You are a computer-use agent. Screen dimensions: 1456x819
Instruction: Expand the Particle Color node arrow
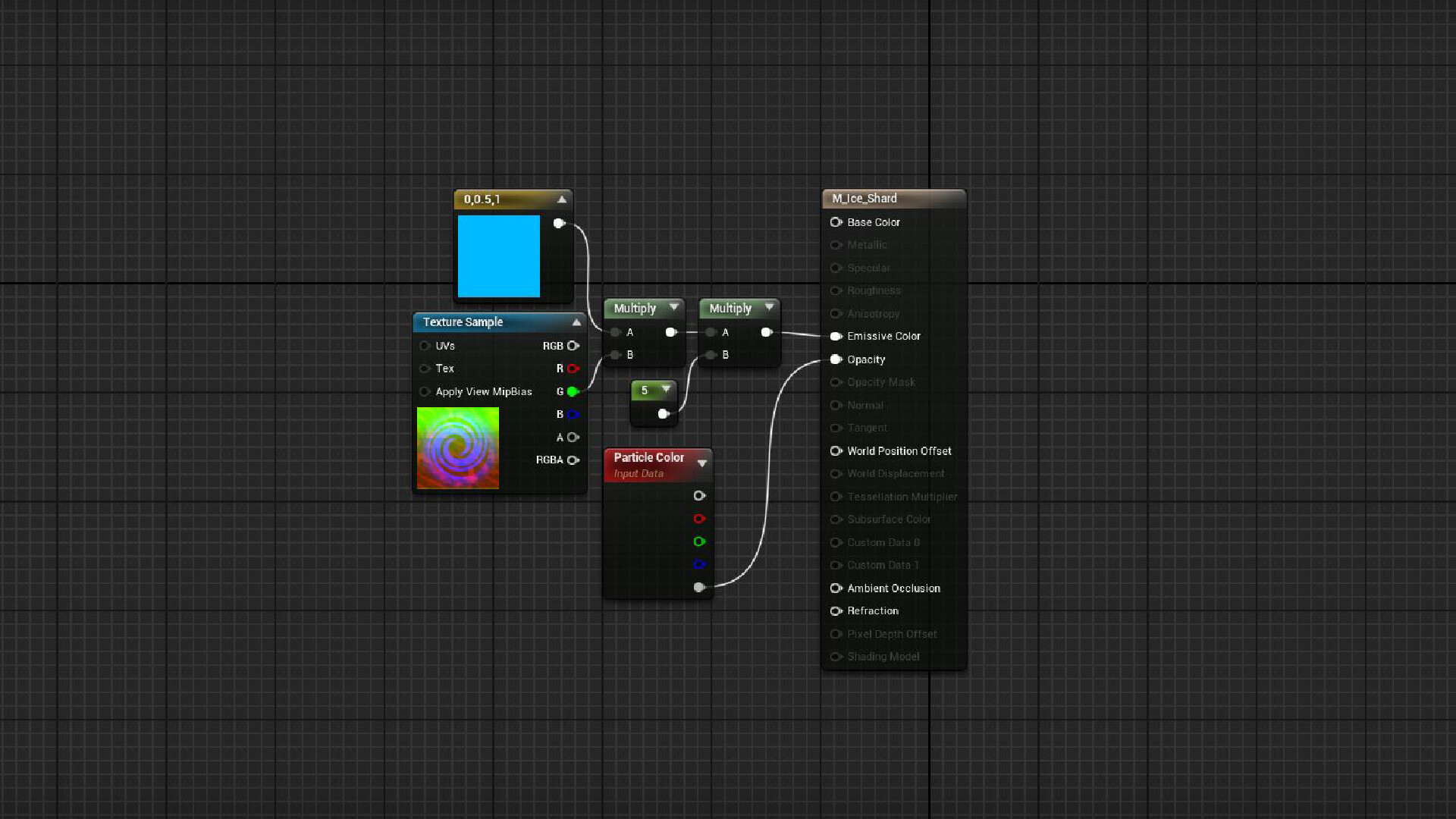click(702, 463)
